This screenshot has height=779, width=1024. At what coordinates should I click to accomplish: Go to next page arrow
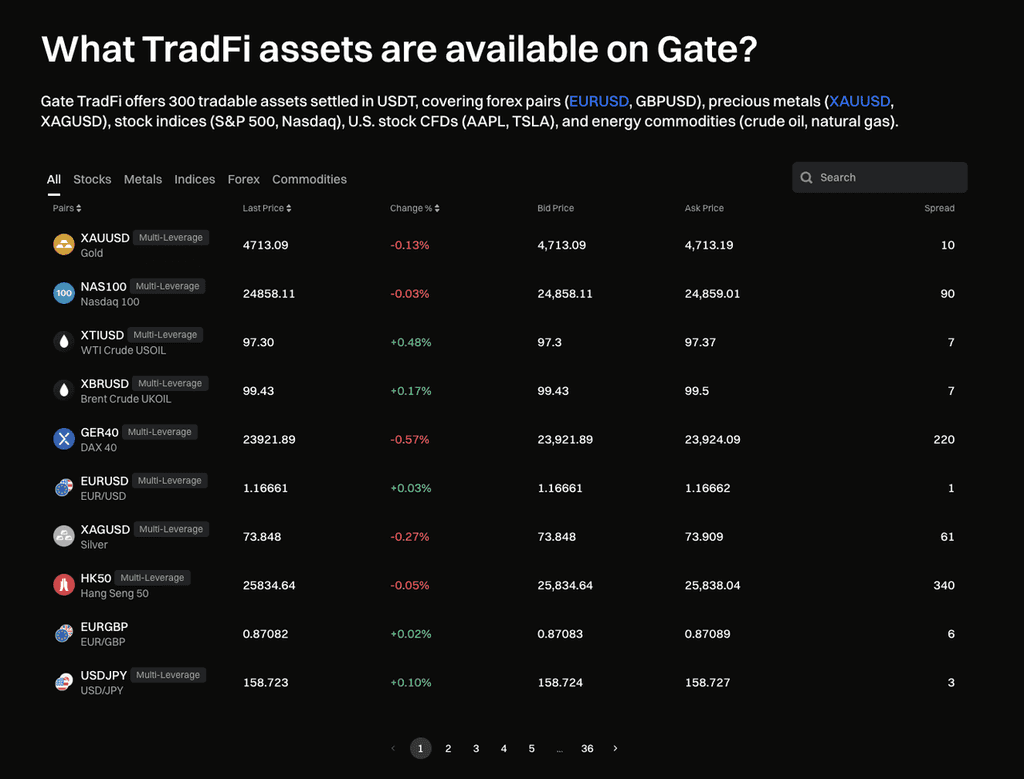(615, 748)
